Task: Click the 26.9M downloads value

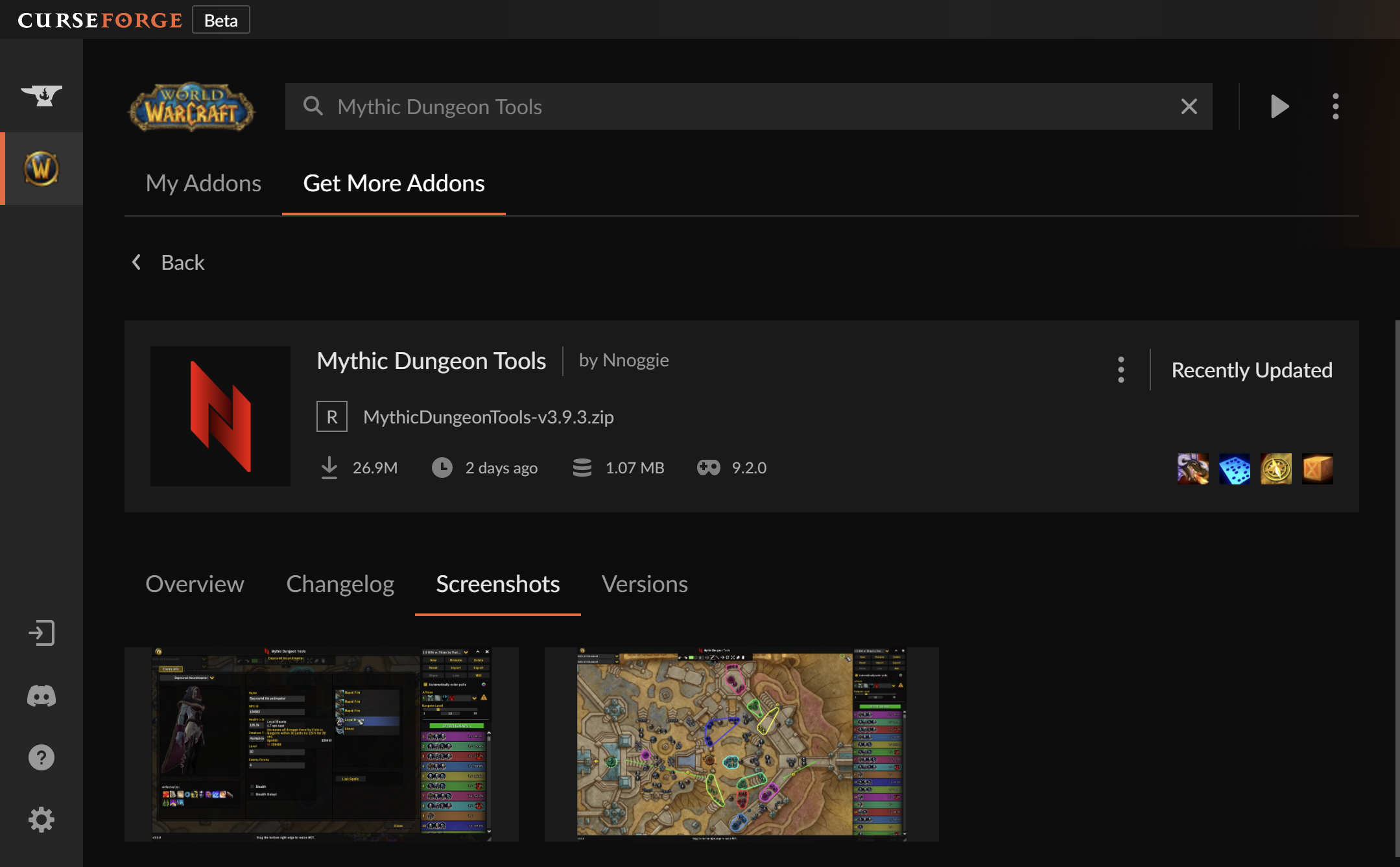Action: [x=375, y=468]
